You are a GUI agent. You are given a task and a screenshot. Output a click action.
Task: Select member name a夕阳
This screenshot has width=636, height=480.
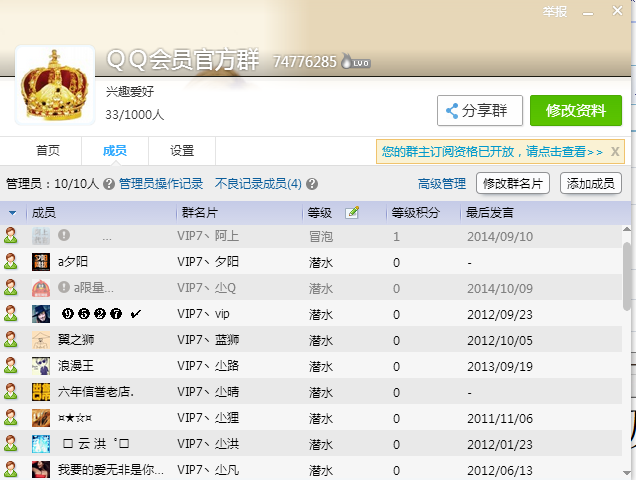pos(73,262)
